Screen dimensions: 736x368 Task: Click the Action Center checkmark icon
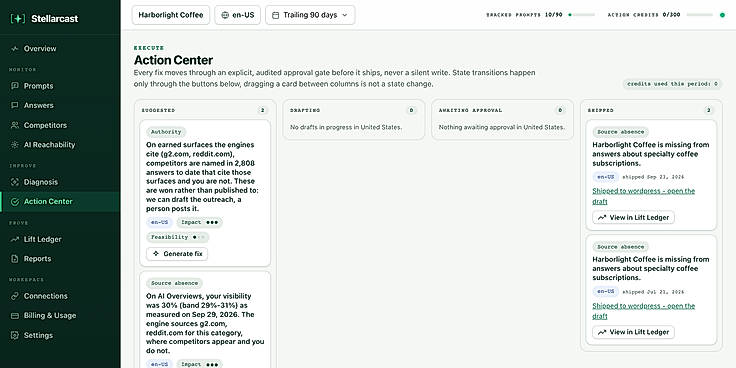15,202
